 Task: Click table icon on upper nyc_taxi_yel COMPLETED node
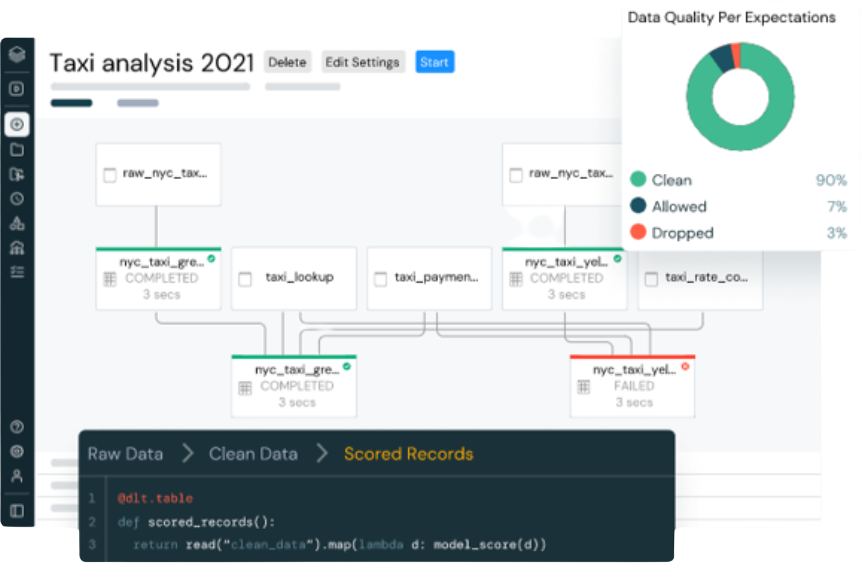pos(516,279)
